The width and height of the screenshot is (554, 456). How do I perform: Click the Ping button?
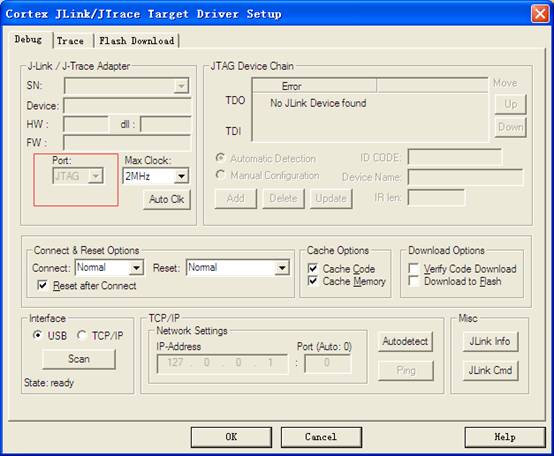406,371
